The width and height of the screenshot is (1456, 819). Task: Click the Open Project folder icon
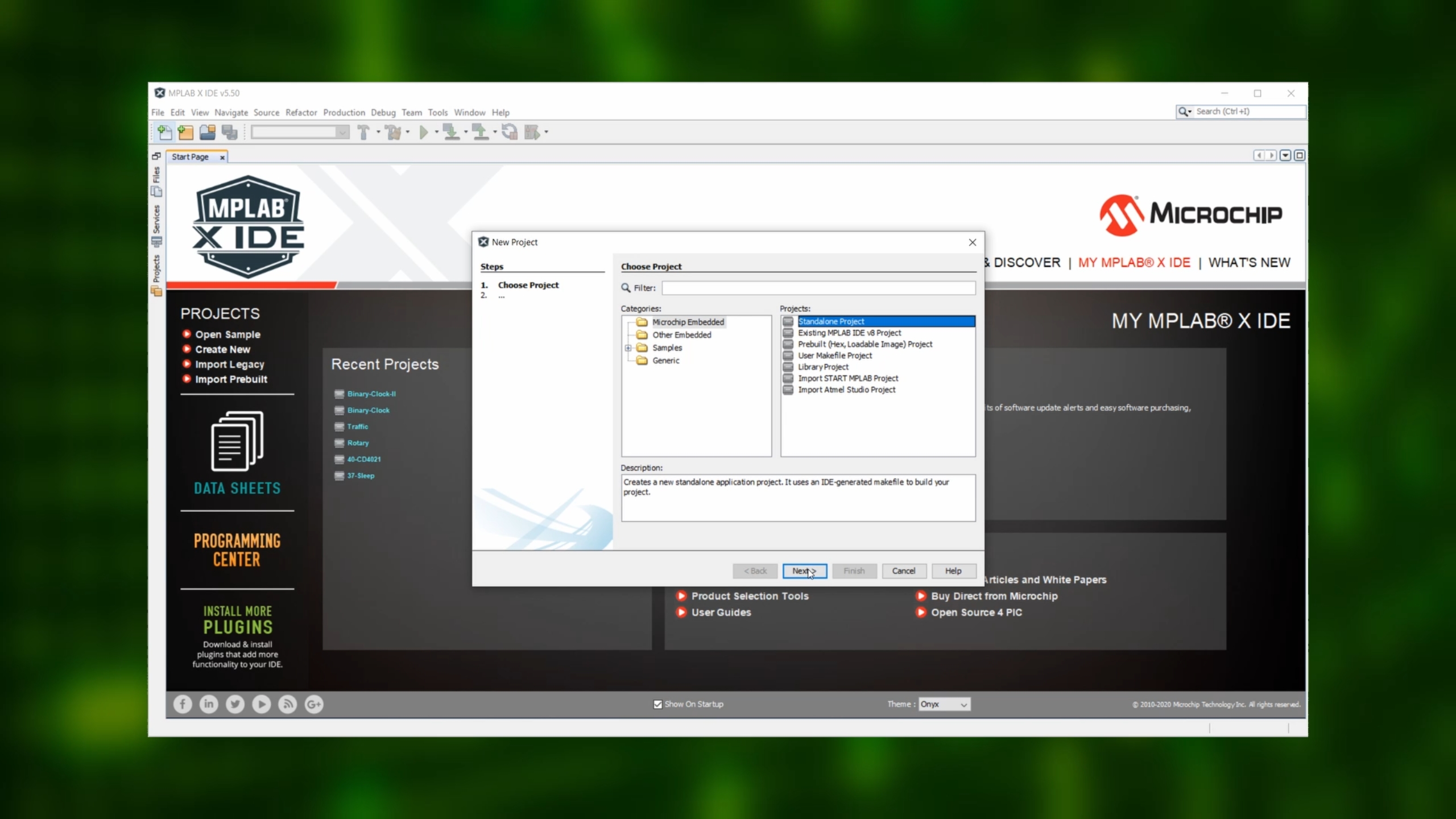207,132
